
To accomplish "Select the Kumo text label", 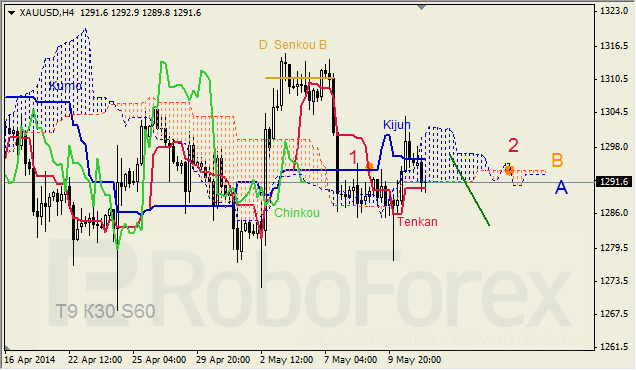I will tap(65, 86).
